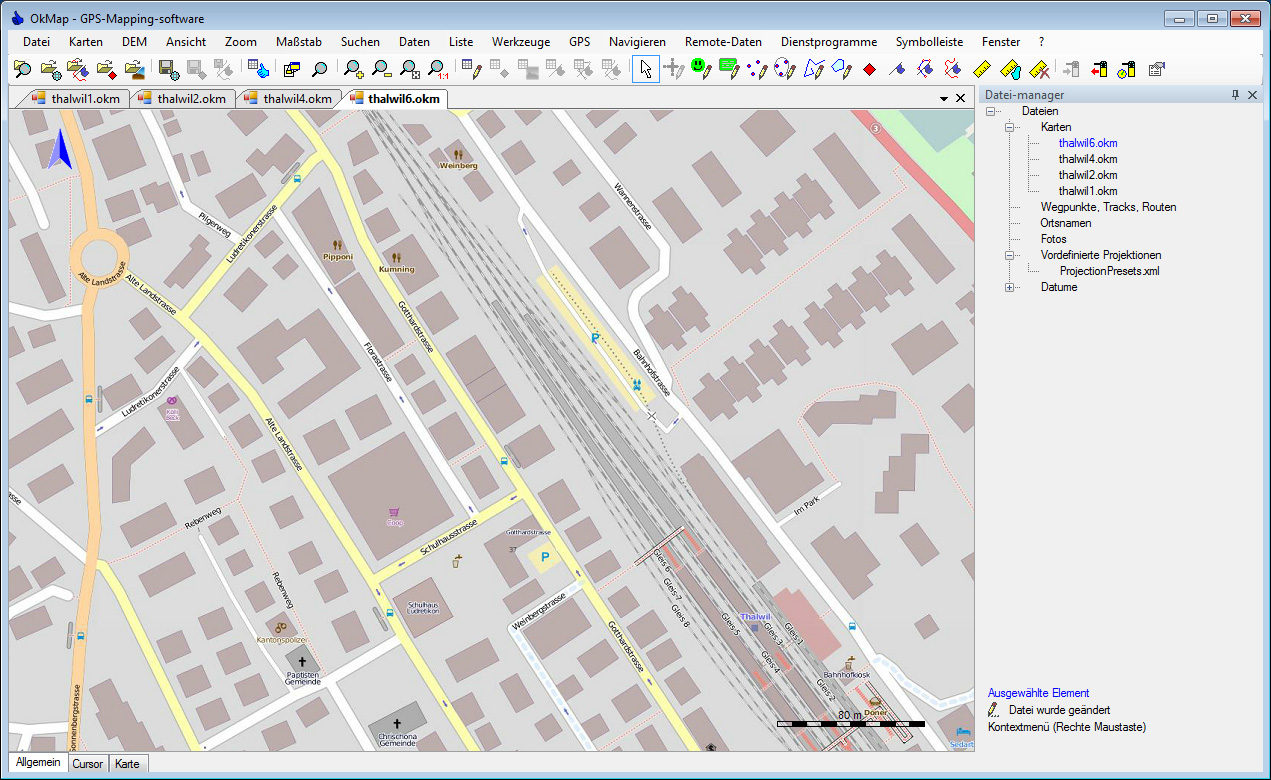Screen dimensions: 1271x780
Task: Select the arrow pointer selection tool
Action: coord(646,69)
